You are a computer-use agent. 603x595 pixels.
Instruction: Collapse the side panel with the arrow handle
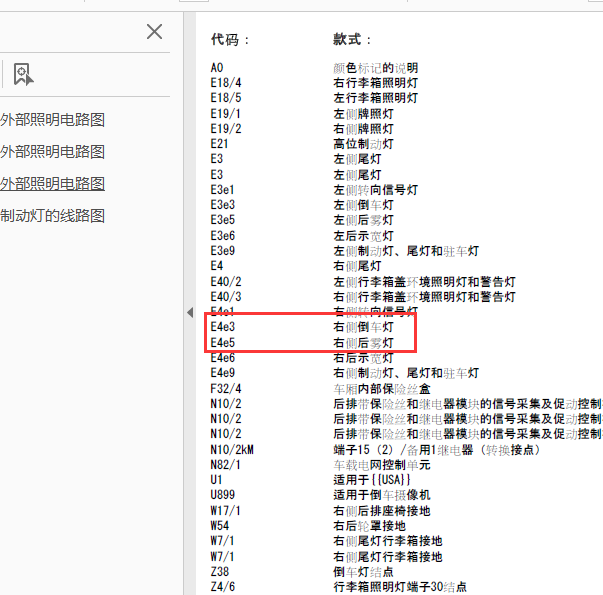click(x=190, y=312)
